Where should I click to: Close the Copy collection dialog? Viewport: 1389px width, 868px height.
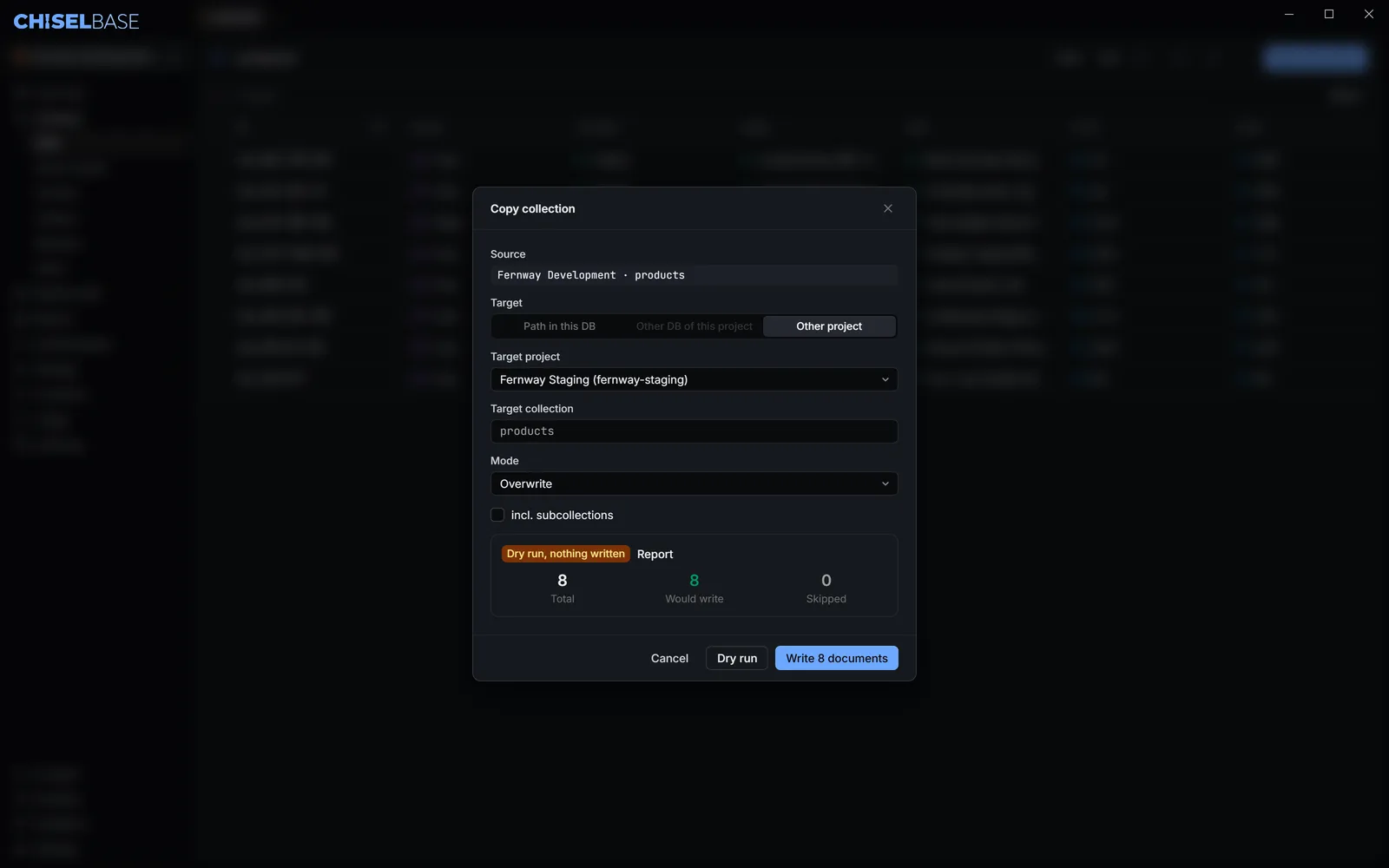pos(887,208)
